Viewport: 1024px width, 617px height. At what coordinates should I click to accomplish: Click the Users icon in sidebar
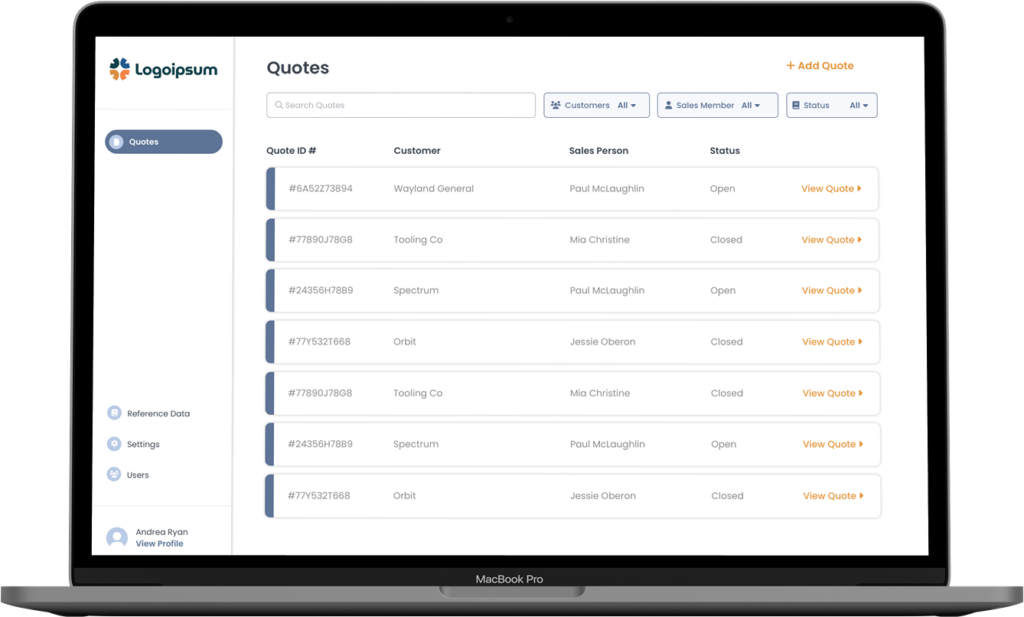pos(114,475)
